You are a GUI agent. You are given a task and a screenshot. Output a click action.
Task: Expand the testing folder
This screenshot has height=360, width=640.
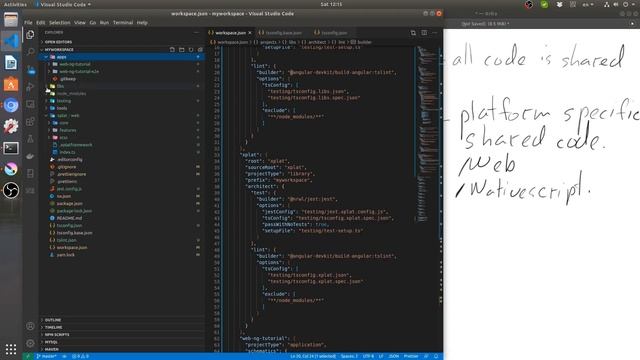(122, 101)
